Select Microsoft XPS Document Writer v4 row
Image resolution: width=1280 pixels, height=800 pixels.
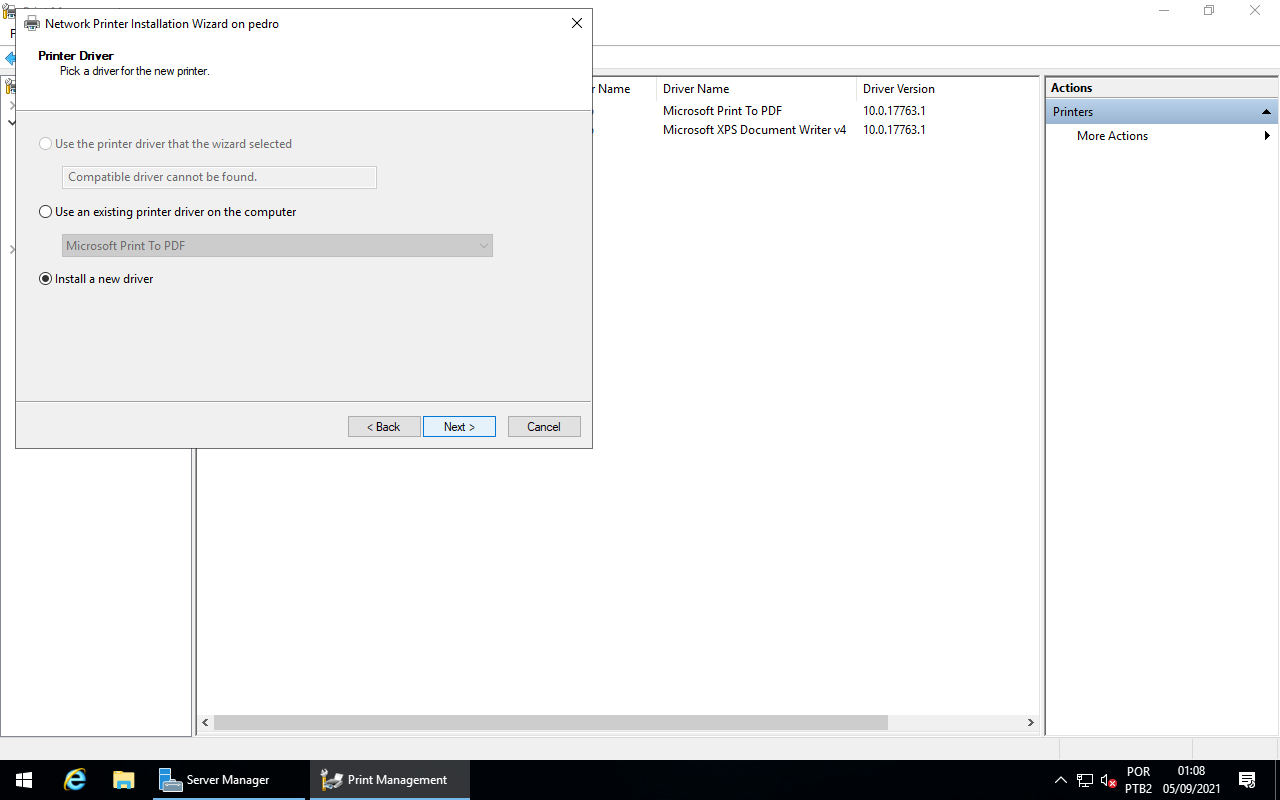(754, 130)
